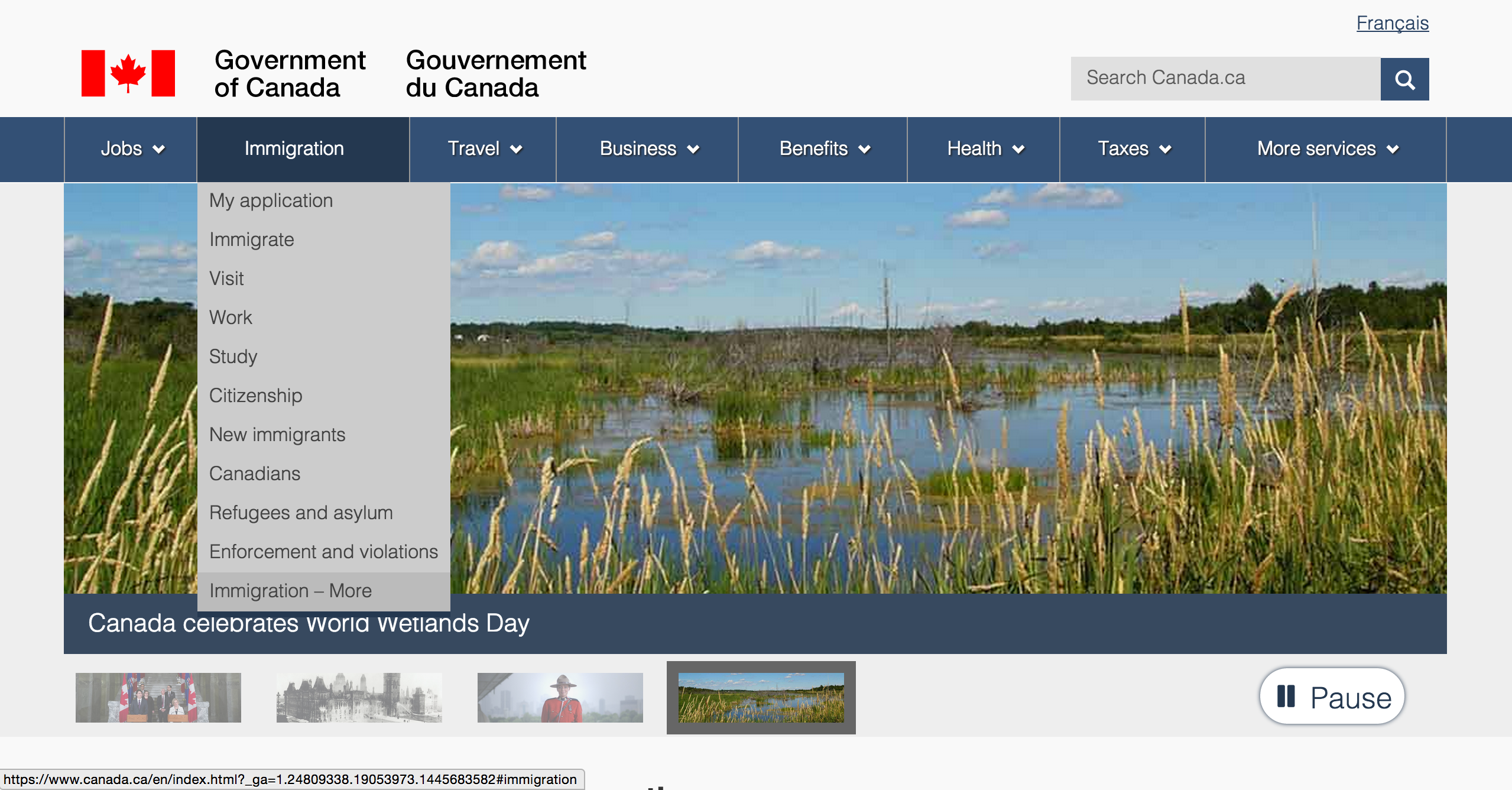Screen dimensions: 1512x790
Task: Select My application from Immigration menu
Action: coord(324,201)
